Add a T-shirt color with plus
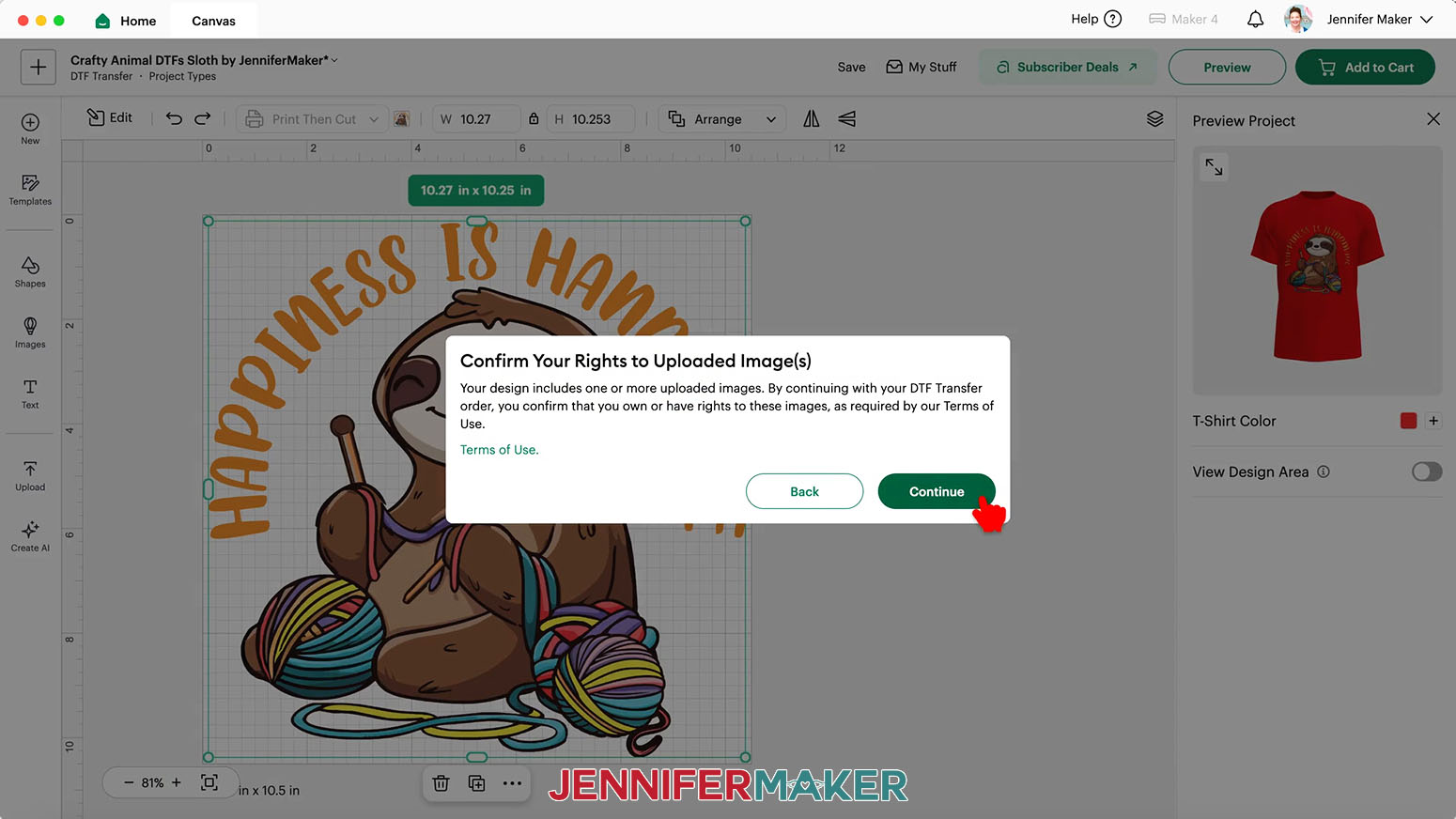The image size is (1456, 819). [1433, 421]
